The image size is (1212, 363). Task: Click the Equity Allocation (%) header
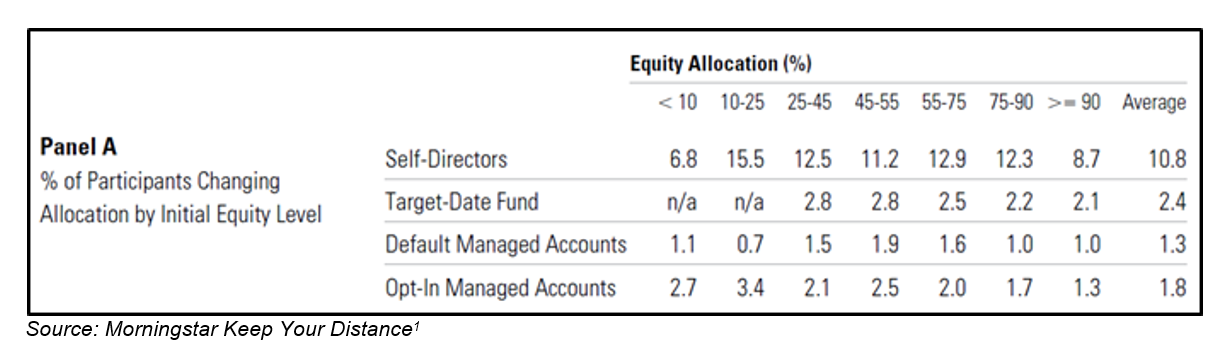coord(720,64)
